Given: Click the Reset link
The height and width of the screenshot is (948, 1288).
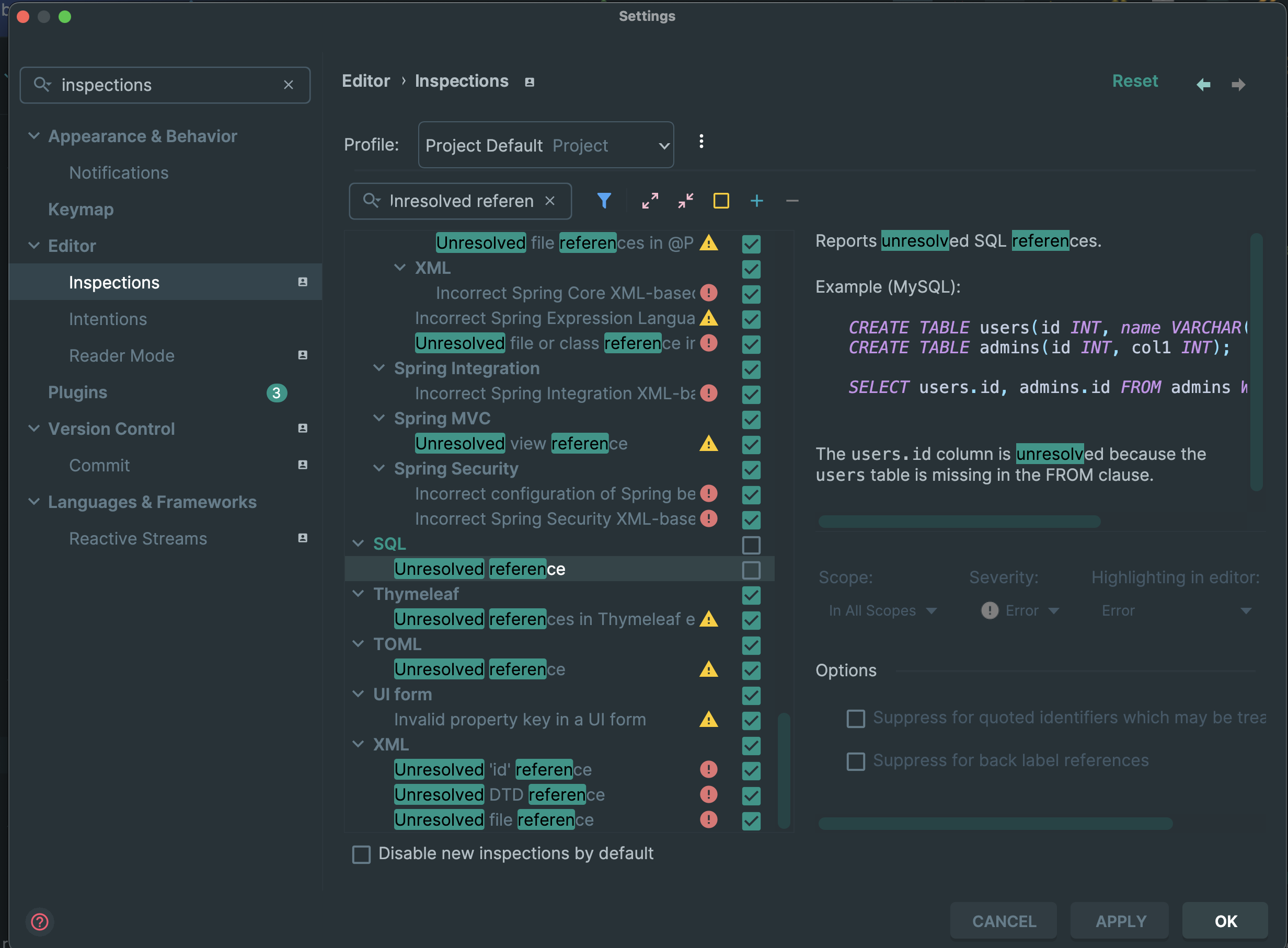Looking at the screenshot, I should 1134,82.
